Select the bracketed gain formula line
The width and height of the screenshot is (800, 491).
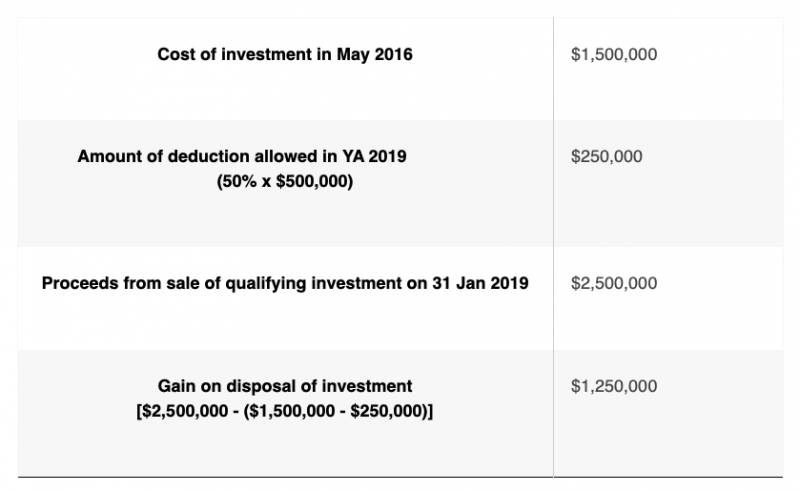(x=285, y=411)
